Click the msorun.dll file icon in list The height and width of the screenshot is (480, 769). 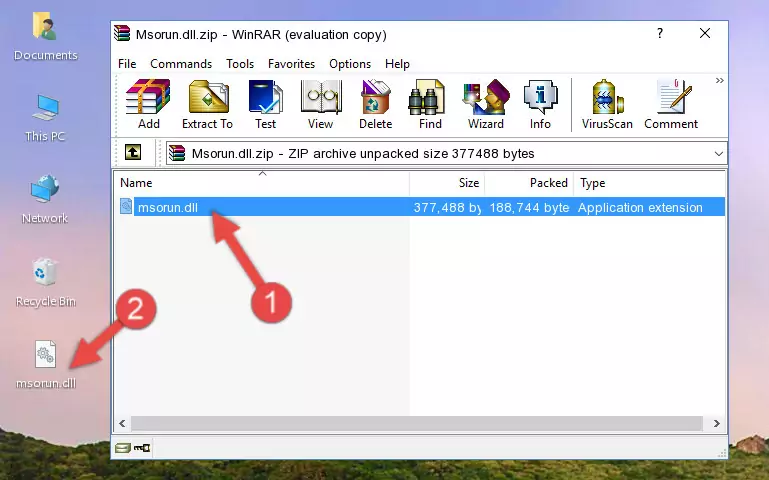[x=126, y=206]
